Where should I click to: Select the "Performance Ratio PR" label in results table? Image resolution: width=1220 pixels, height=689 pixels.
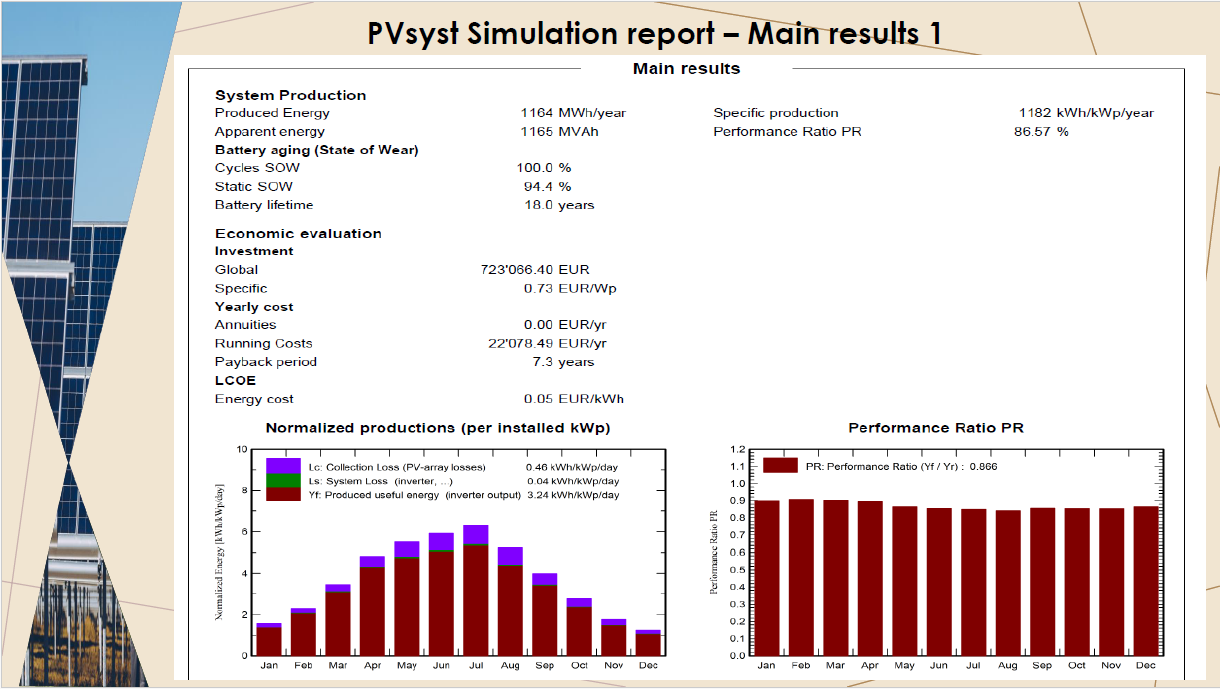[787, 131]
